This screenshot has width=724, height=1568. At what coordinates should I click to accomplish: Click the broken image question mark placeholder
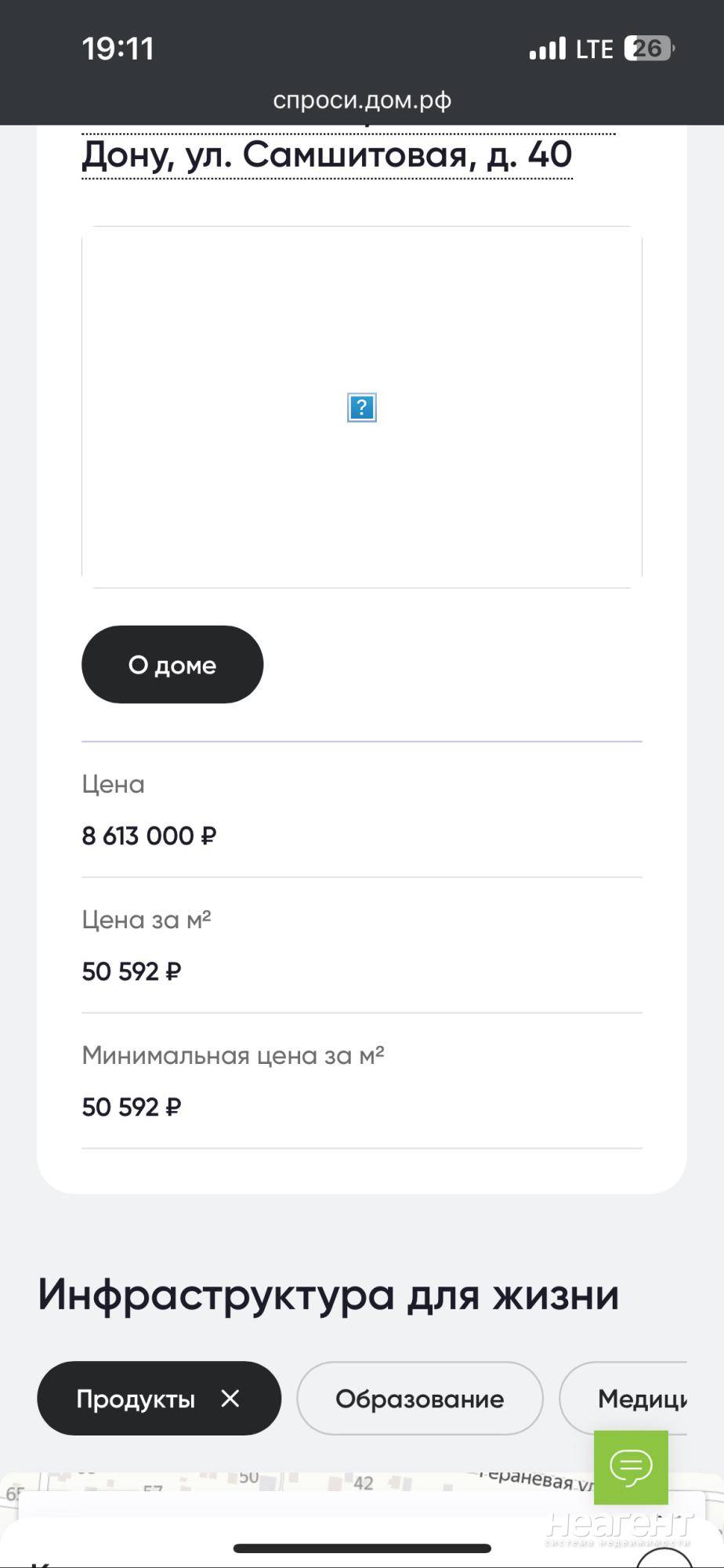362,408
